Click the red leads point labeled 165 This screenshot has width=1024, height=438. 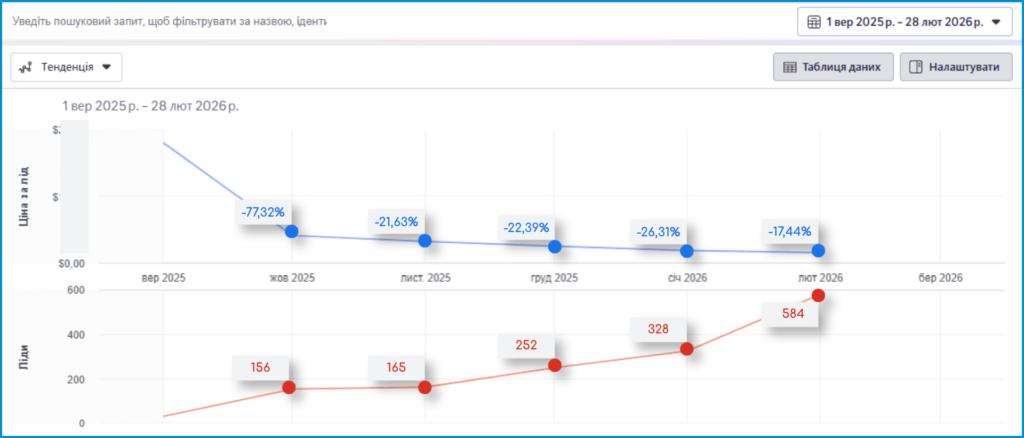click(x=424, y=388)
